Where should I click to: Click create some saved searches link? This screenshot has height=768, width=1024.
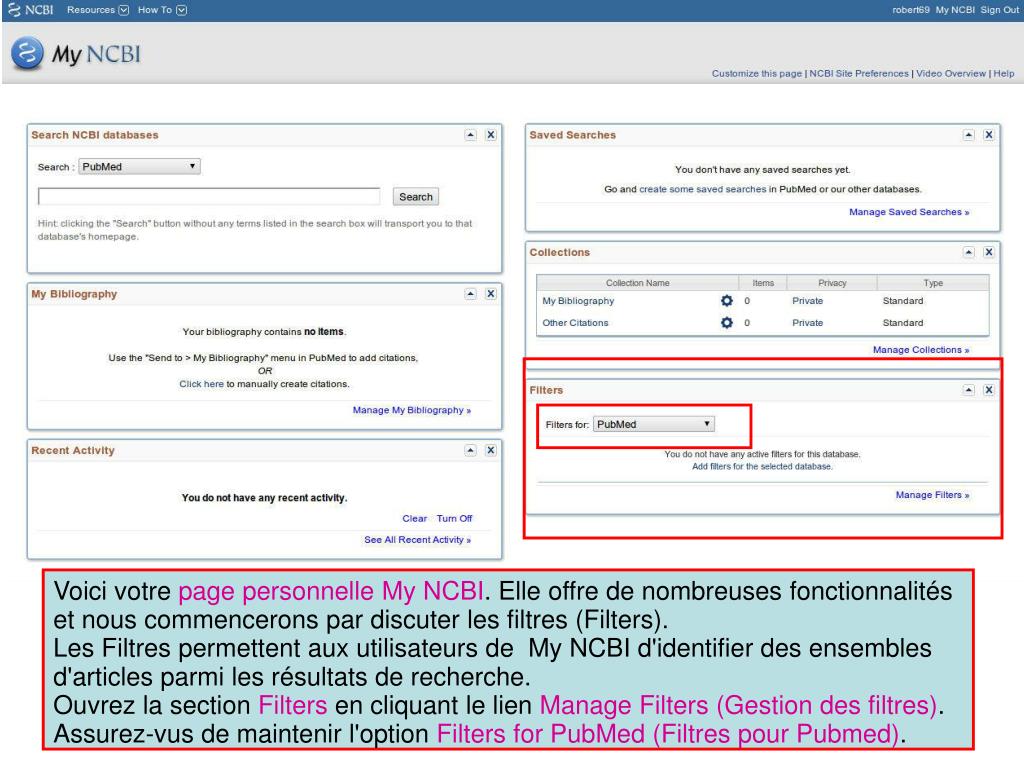(x=702, y=189)
